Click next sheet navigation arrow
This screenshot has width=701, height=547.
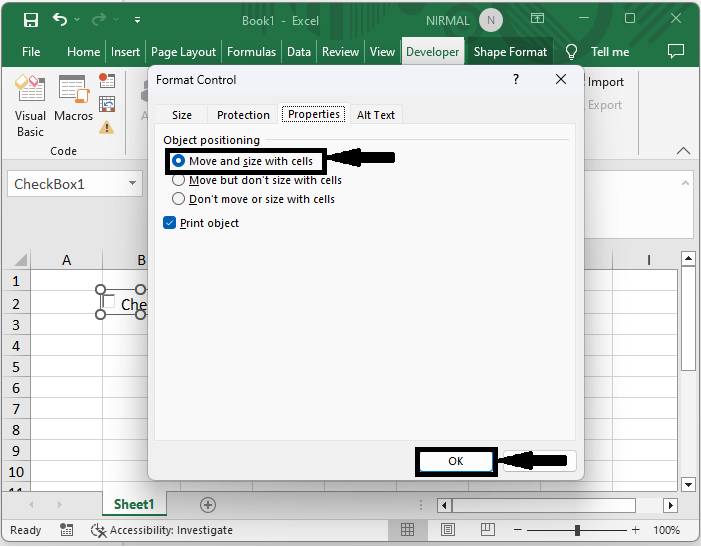59,505
